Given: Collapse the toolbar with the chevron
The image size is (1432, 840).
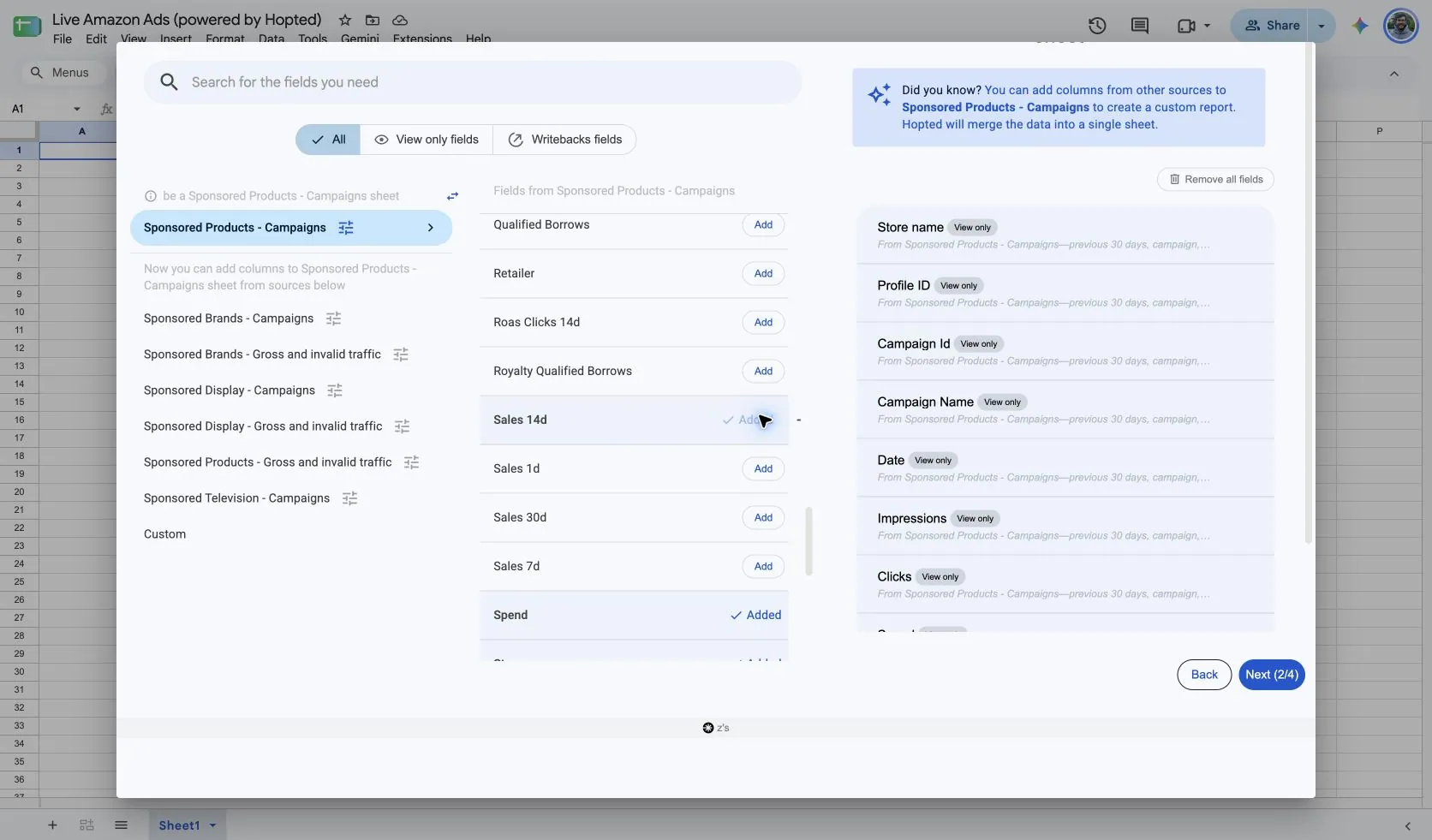Looking at the screenshot, I should point(1394,74).
